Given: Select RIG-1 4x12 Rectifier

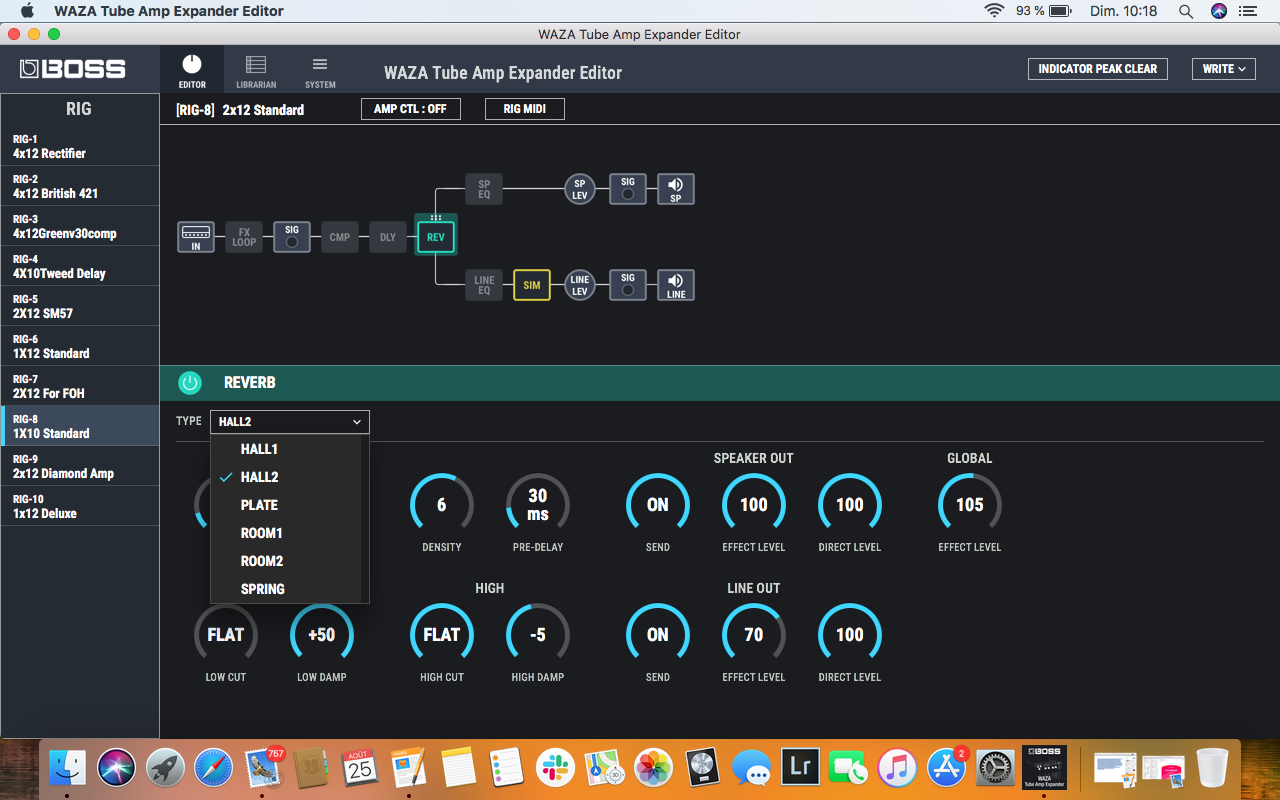Looking at the screenshot, I should coord(80,146).
